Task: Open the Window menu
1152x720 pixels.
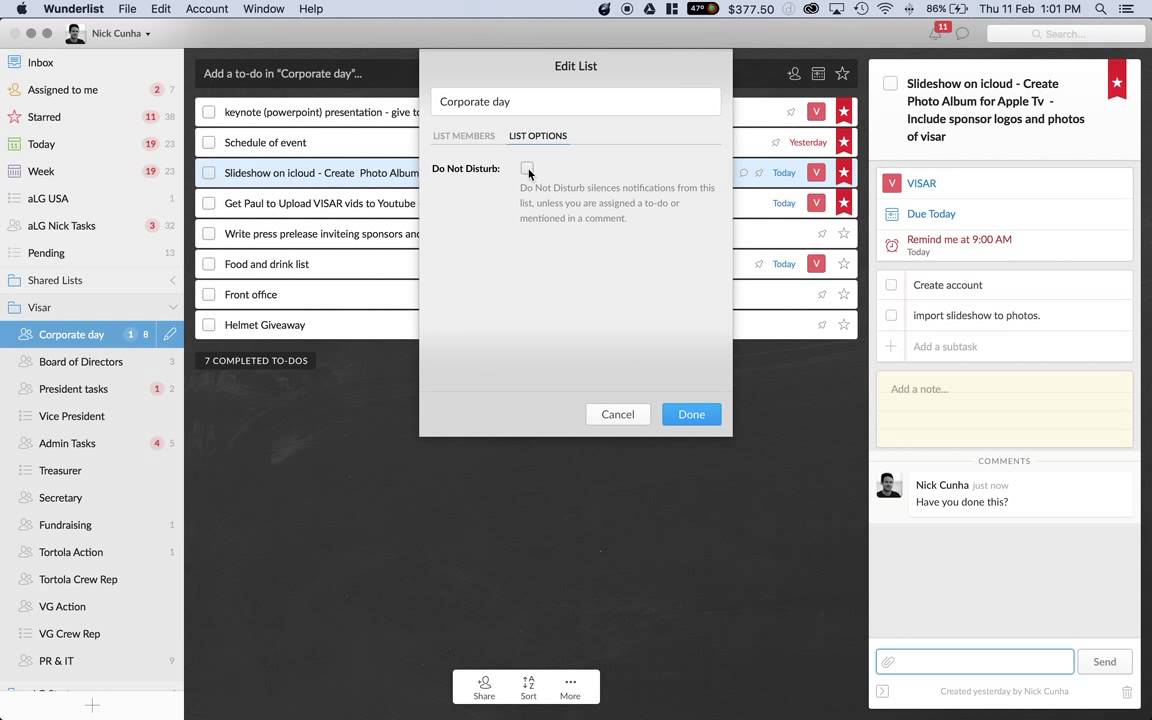Action: pos(263,9)
